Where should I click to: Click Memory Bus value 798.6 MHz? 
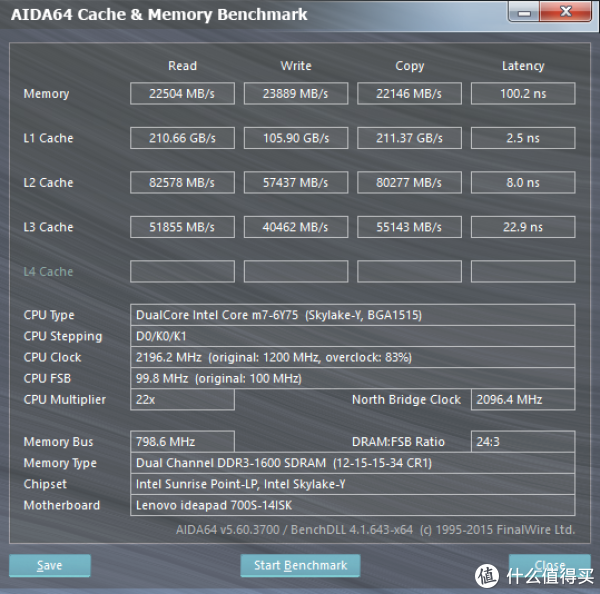click(x=183, y=442)
